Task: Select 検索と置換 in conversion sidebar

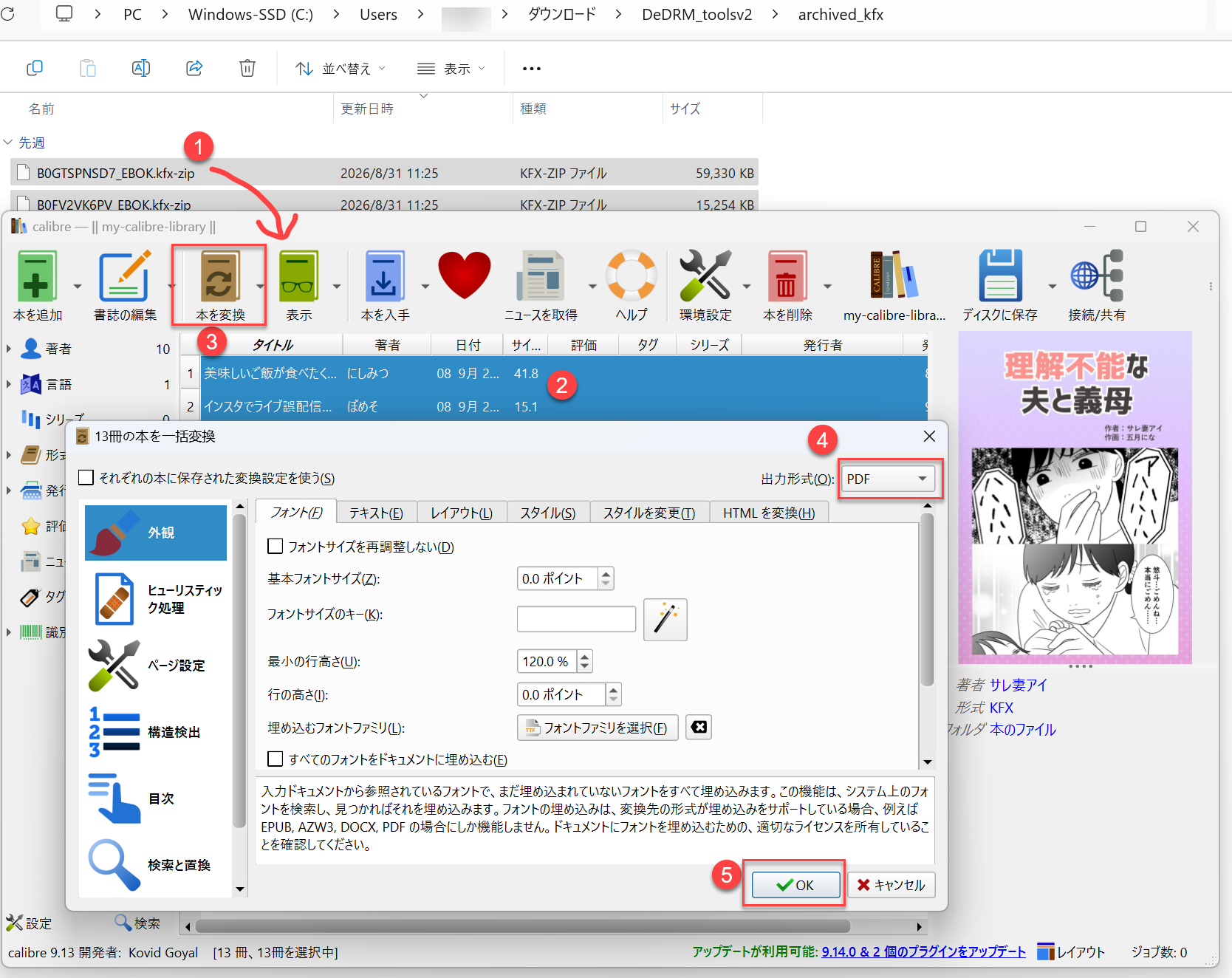Action: 156,865
